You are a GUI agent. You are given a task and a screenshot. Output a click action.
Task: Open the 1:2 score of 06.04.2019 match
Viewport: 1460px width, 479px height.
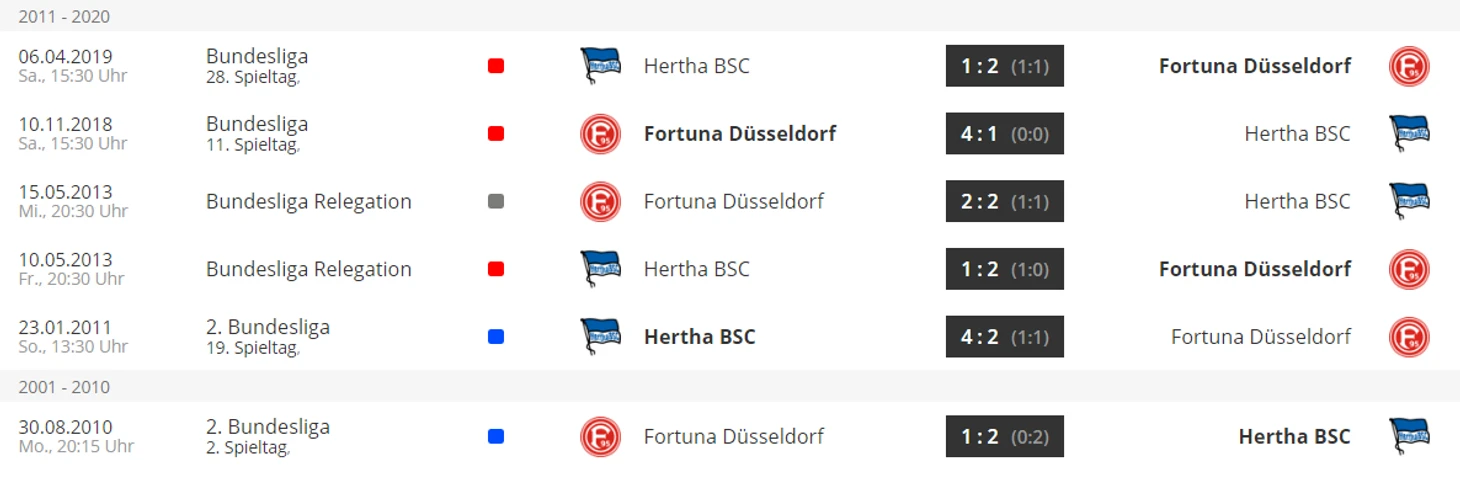1004,66
